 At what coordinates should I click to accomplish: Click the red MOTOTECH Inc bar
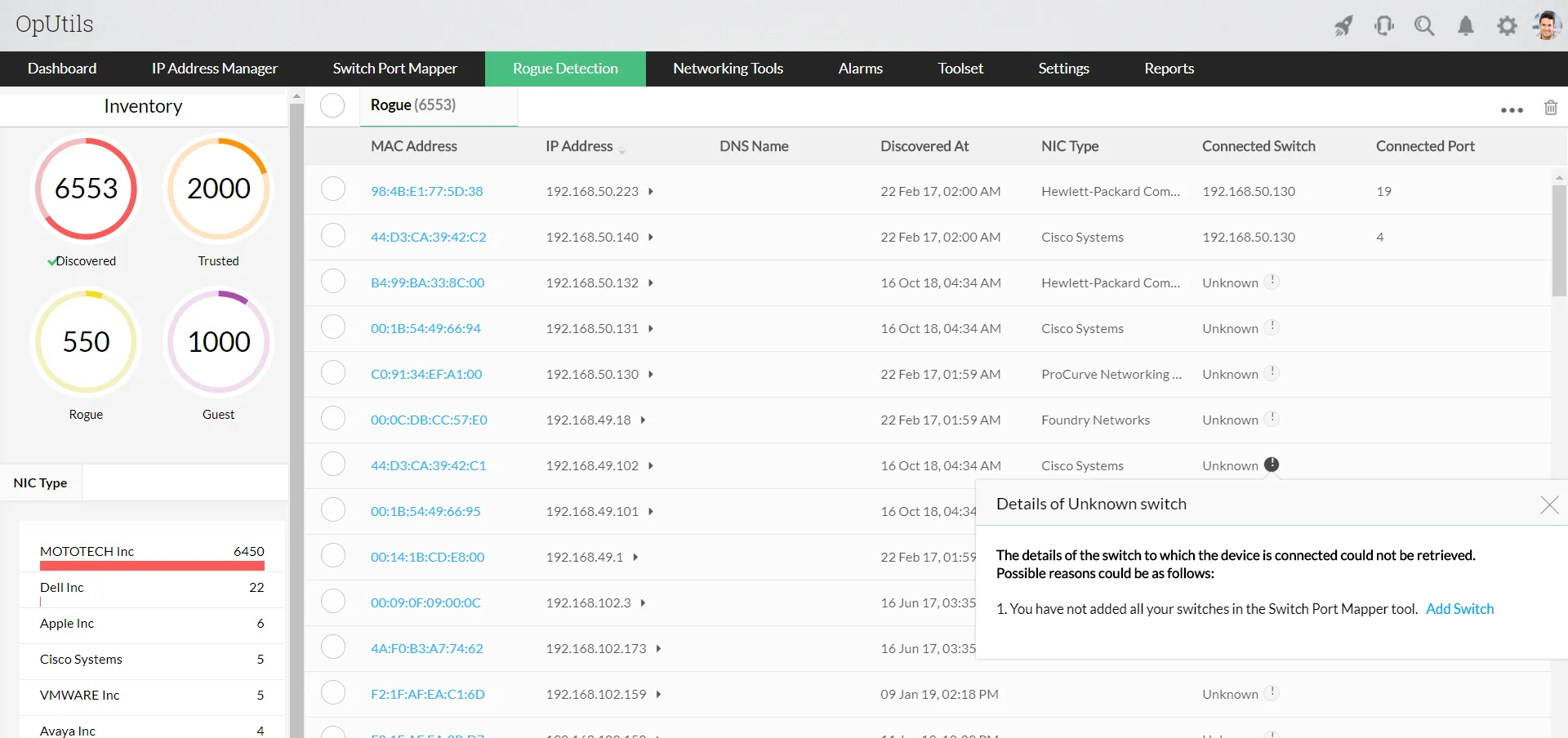(152, 565)
